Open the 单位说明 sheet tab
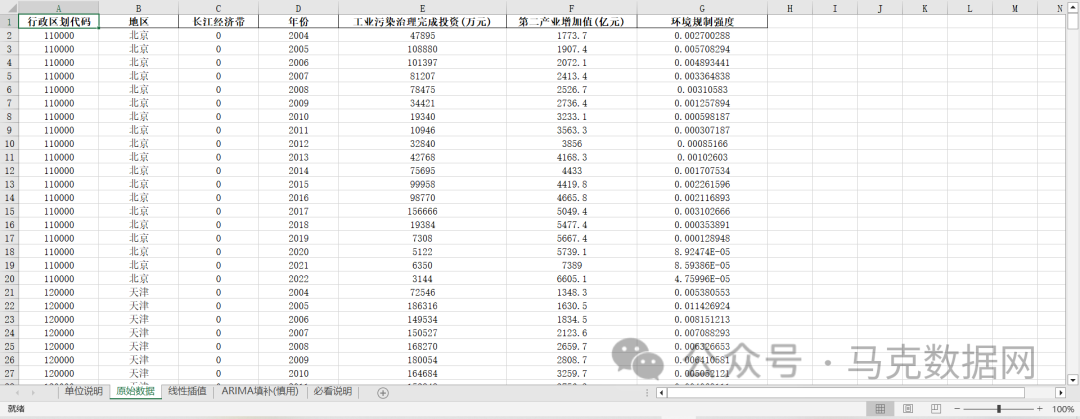 pyautogui.click(x=83, y=391)
